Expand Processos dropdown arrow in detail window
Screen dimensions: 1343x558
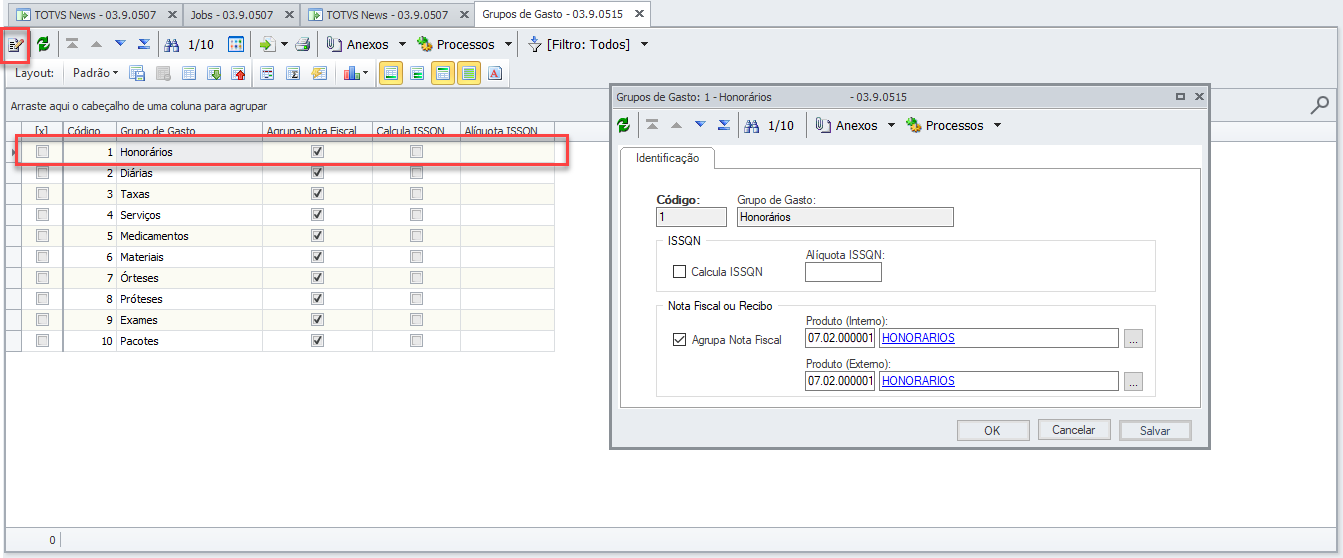997,125
